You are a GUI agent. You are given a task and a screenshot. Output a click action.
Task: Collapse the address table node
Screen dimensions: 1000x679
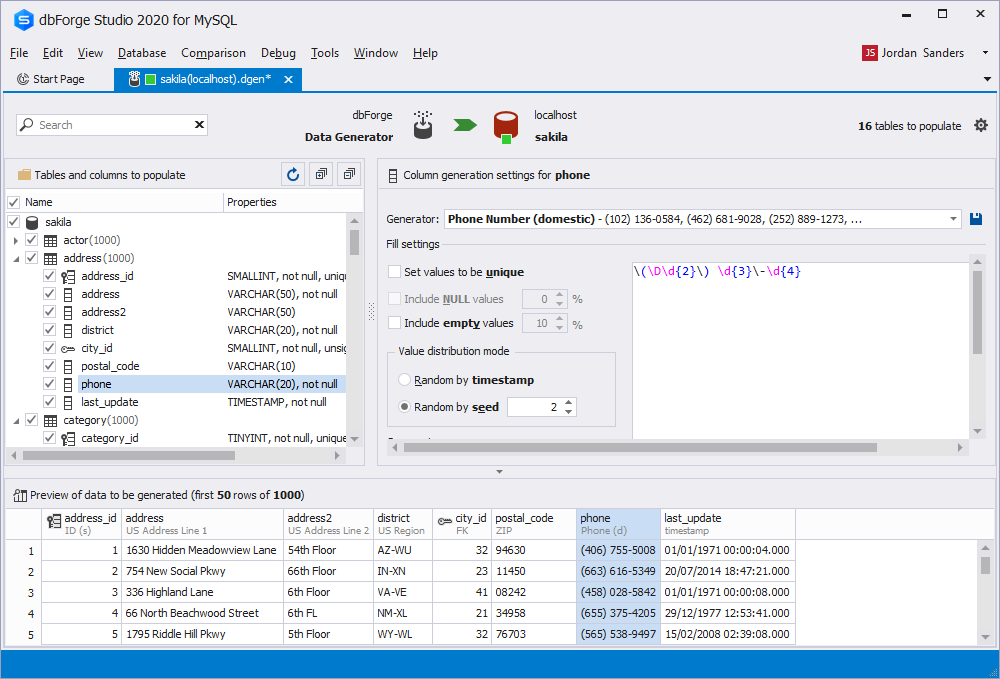click(16, 258)
